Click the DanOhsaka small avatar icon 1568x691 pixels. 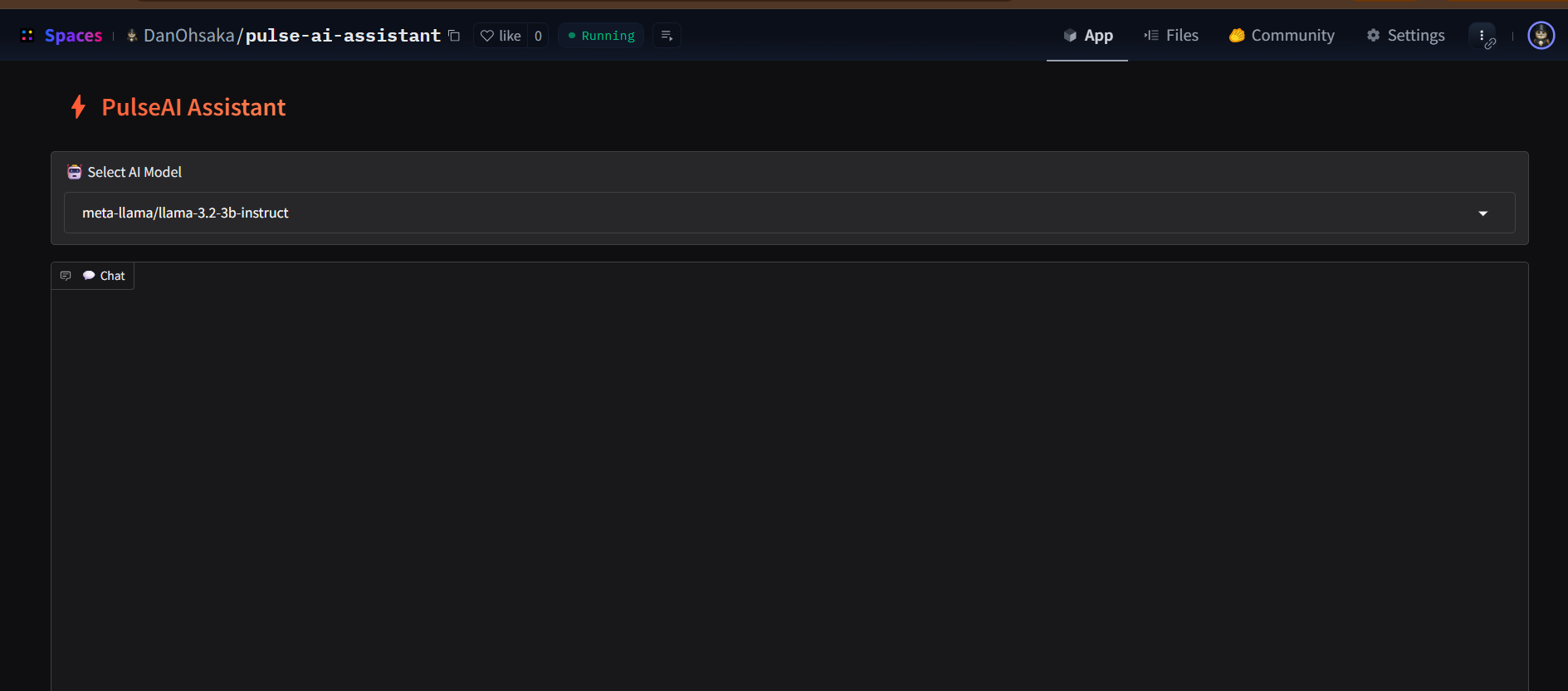click(132, 35)
